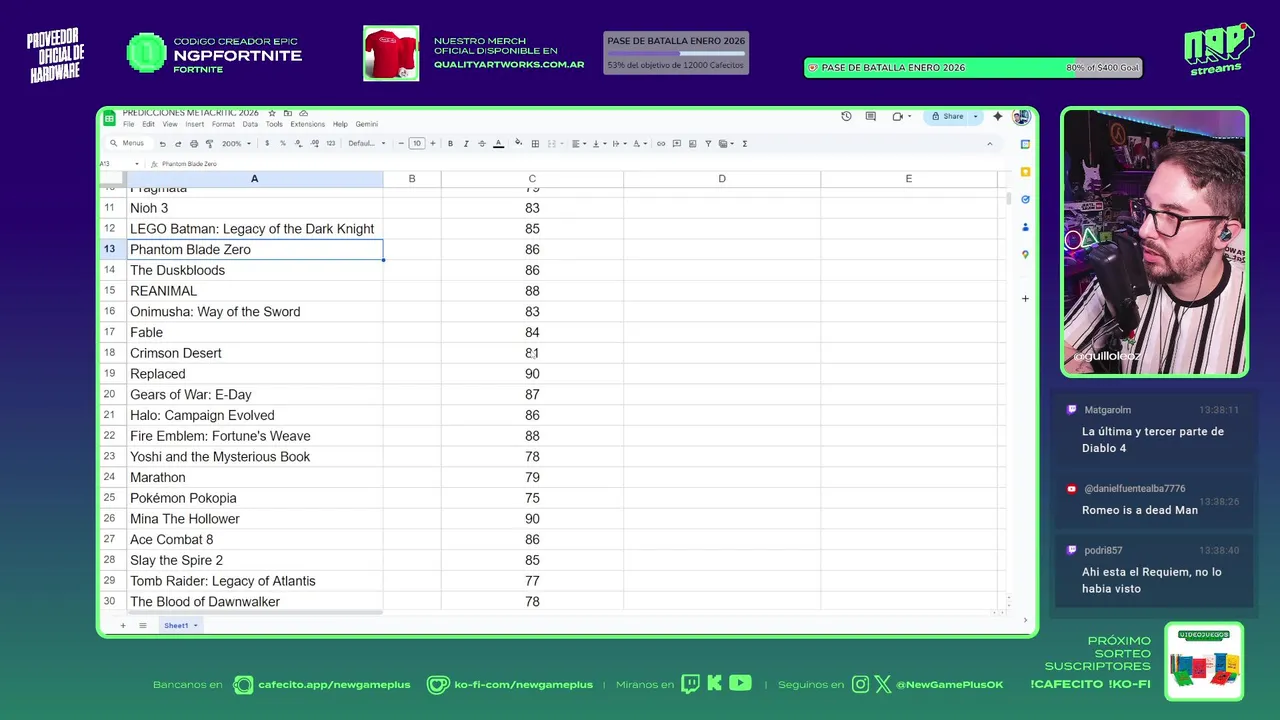Open the Insert menu
The image size is (1280, 720).
click(195, 124)
